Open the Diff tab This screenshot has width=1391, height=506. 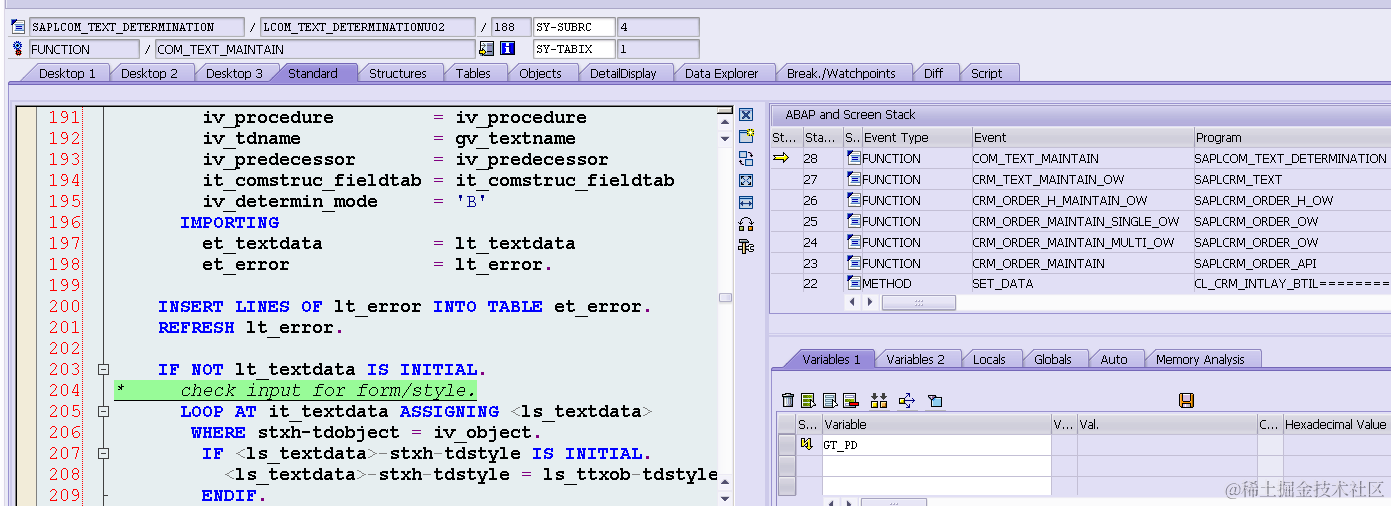tap(933, 73)
